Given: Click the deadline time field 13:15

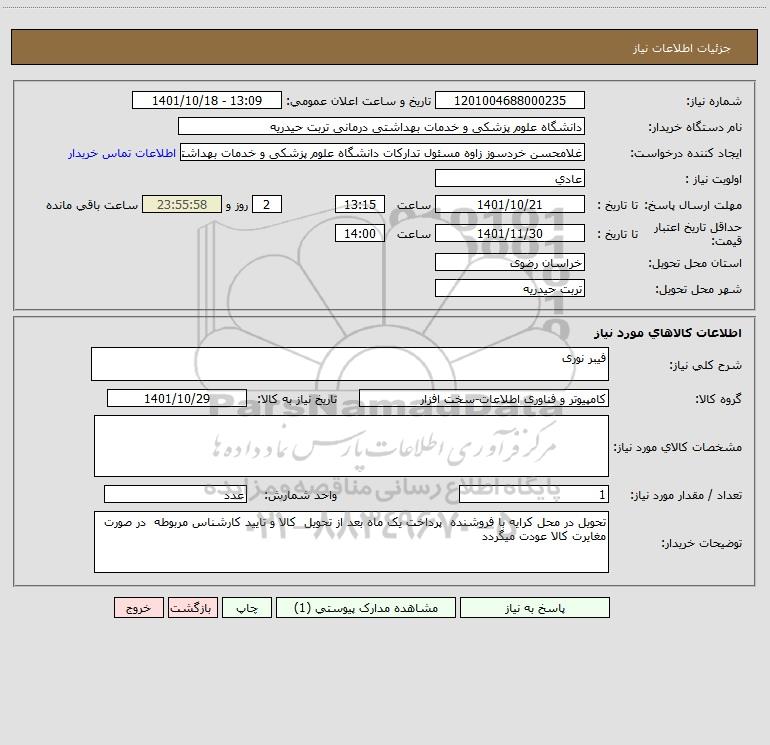Looking at the screenshot, I should coord(359,205).
